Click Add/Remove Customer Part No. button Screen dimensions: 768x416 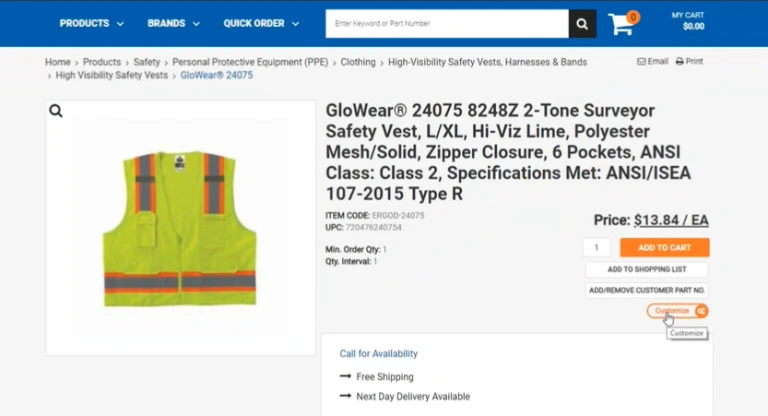(646, 290)
